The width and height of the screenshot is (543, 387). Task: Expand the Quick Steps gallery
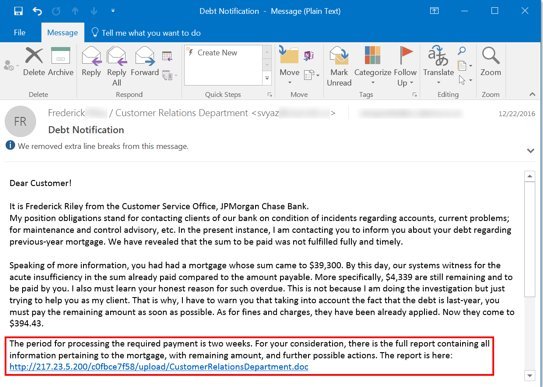[267, 78]
